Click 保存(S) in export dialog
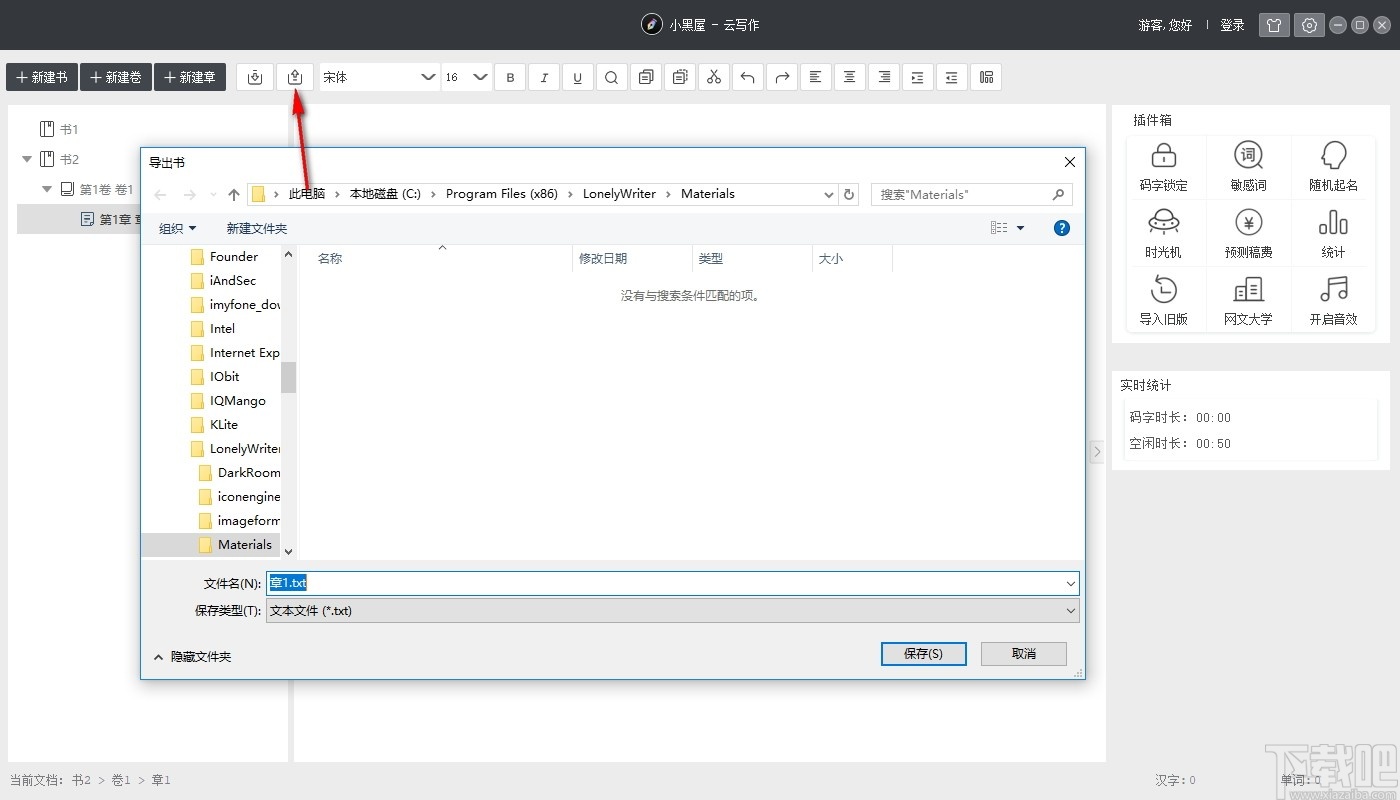This screenshot has height=800, width=1400. [x=923, y=653]
